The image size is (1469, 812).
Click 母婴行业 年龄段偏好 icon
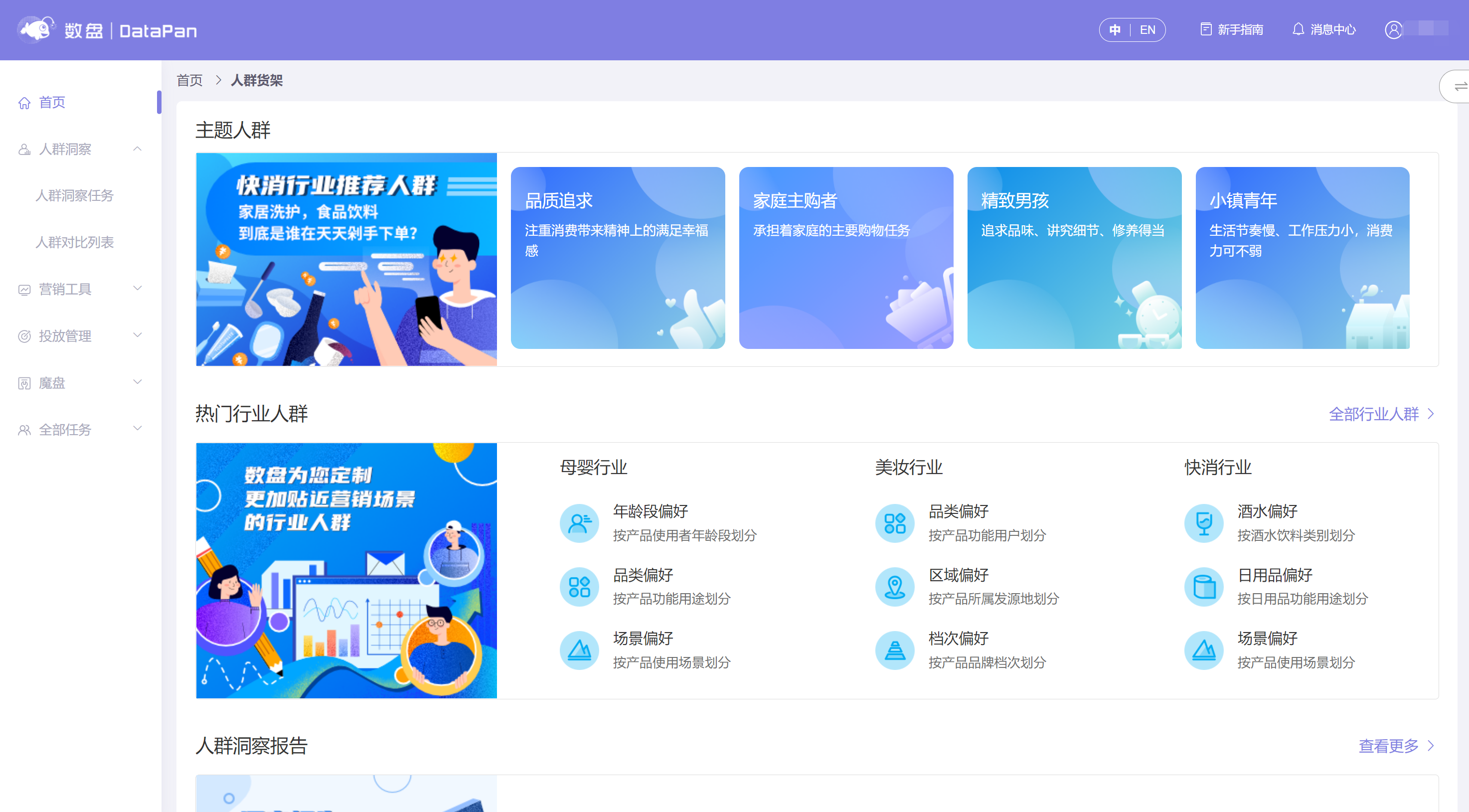[579, 523]
